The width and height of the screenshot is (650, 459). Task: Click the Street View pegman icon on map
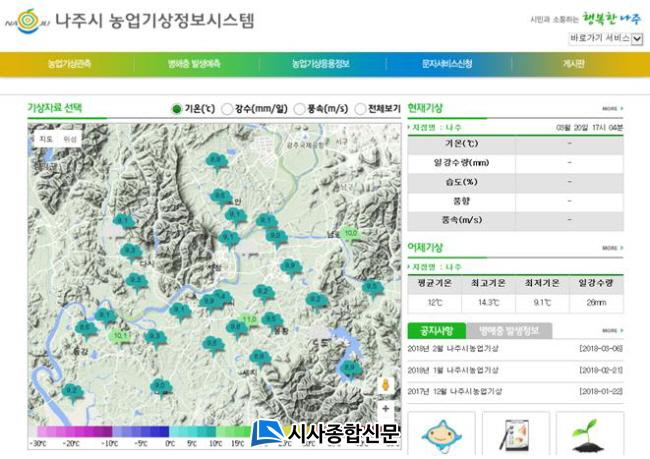tap(386, 385)
